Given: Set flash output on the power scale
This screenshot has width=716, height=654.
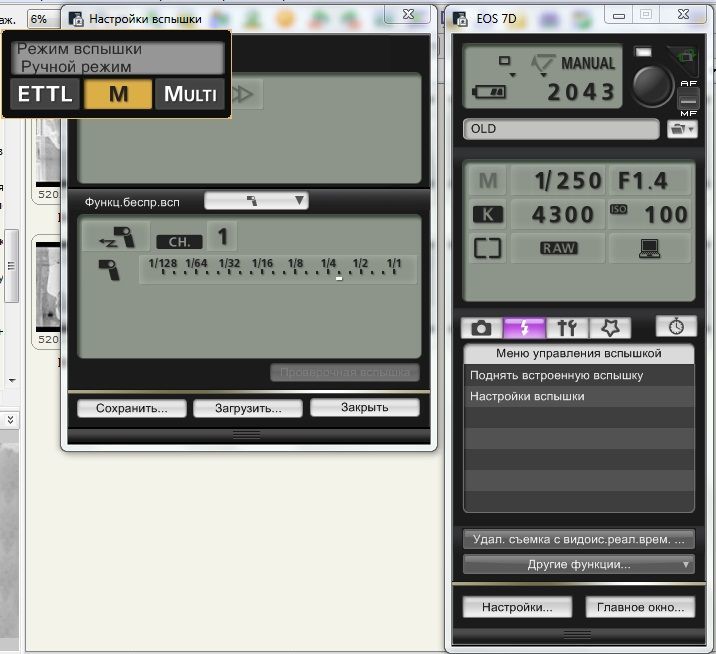Looking at the screenshot, I should click(278, 269).
